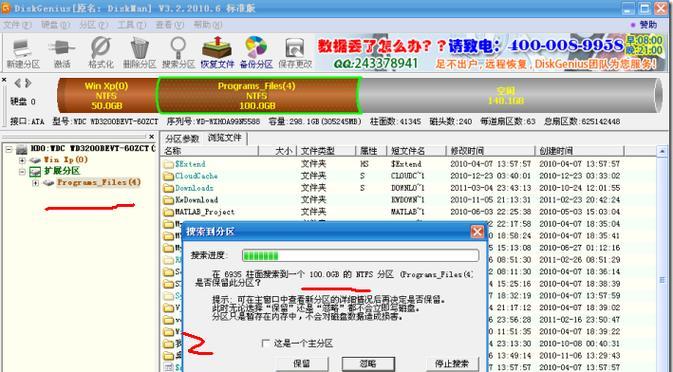Close the disk map panel with x
This screenshot has width=673, height=372.
tap(4, 80)
